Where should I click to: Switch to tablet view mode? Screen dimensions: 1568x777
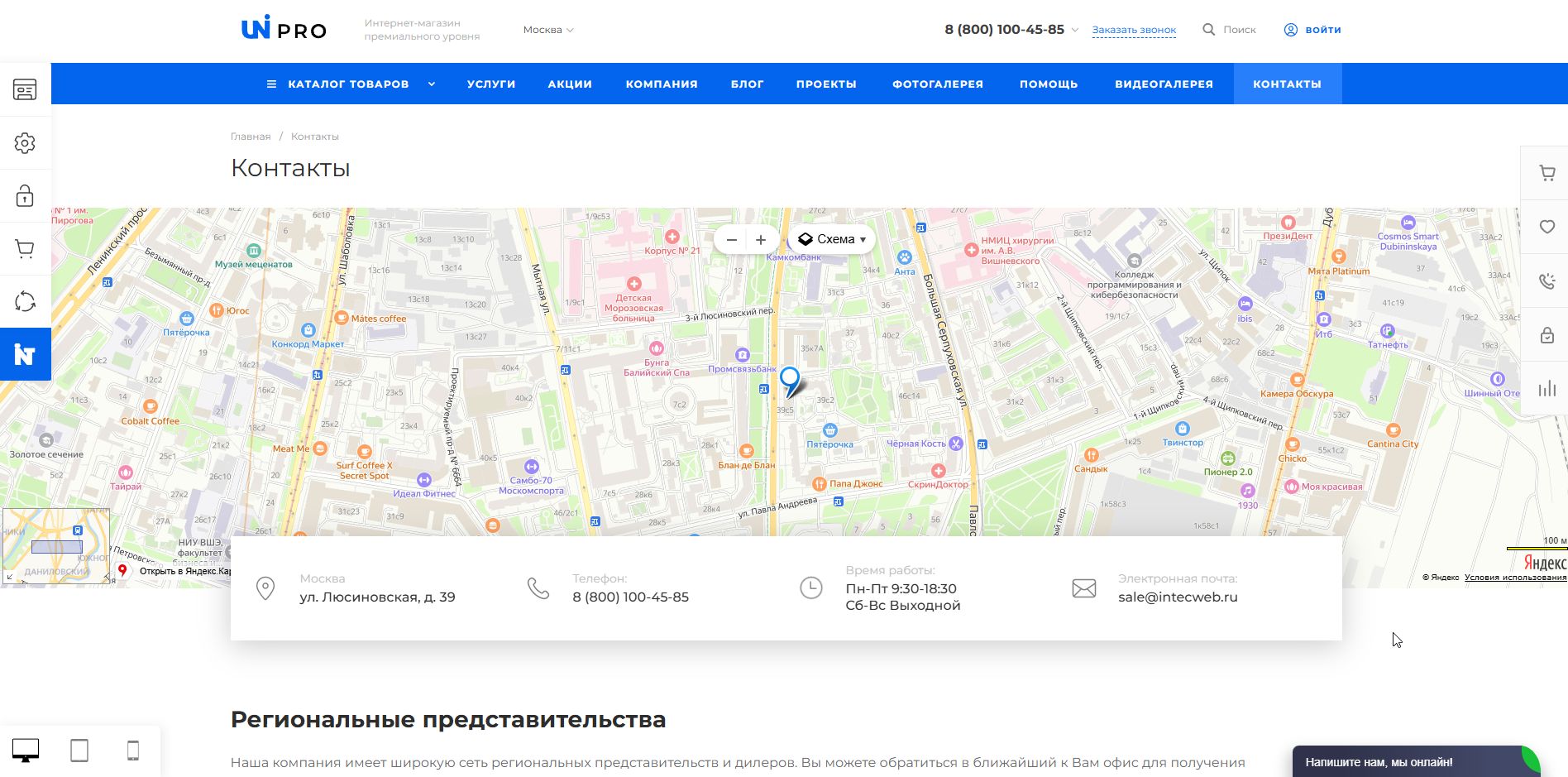tap(79, 751)
